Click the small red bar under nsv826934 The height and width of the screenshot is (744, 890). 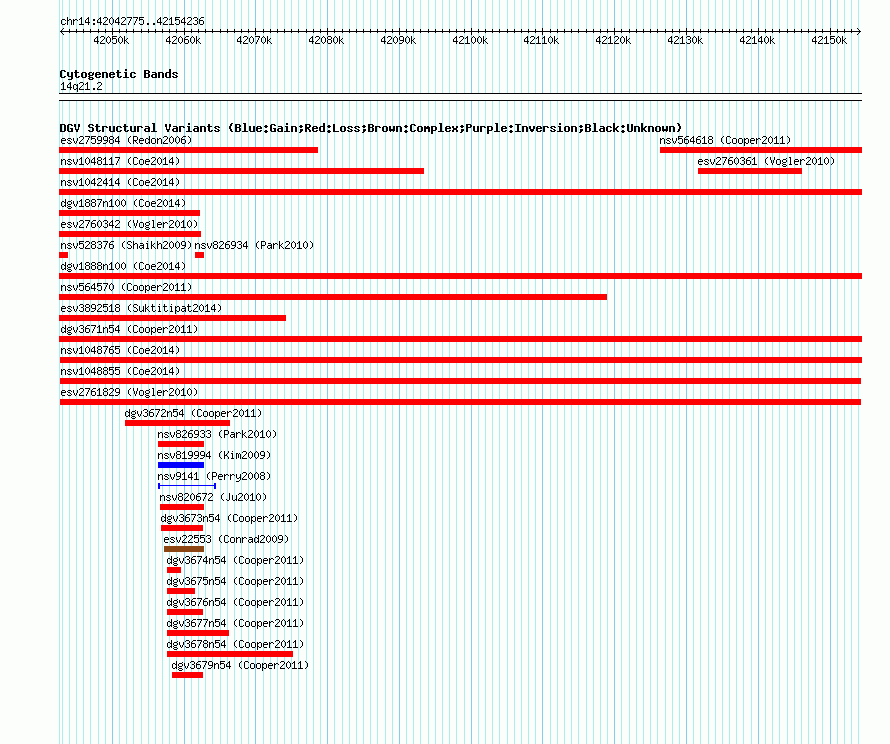coord(199,255)
